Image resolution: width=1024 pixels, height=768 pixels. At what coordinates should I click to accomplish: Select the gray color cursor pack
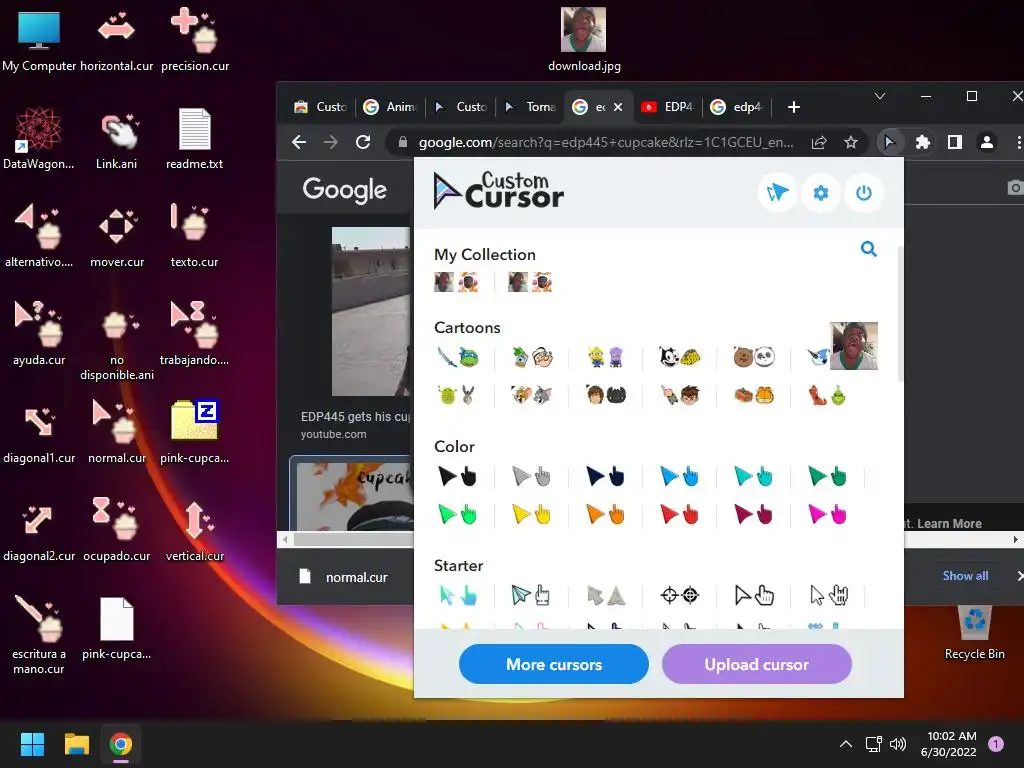[532, 477]
